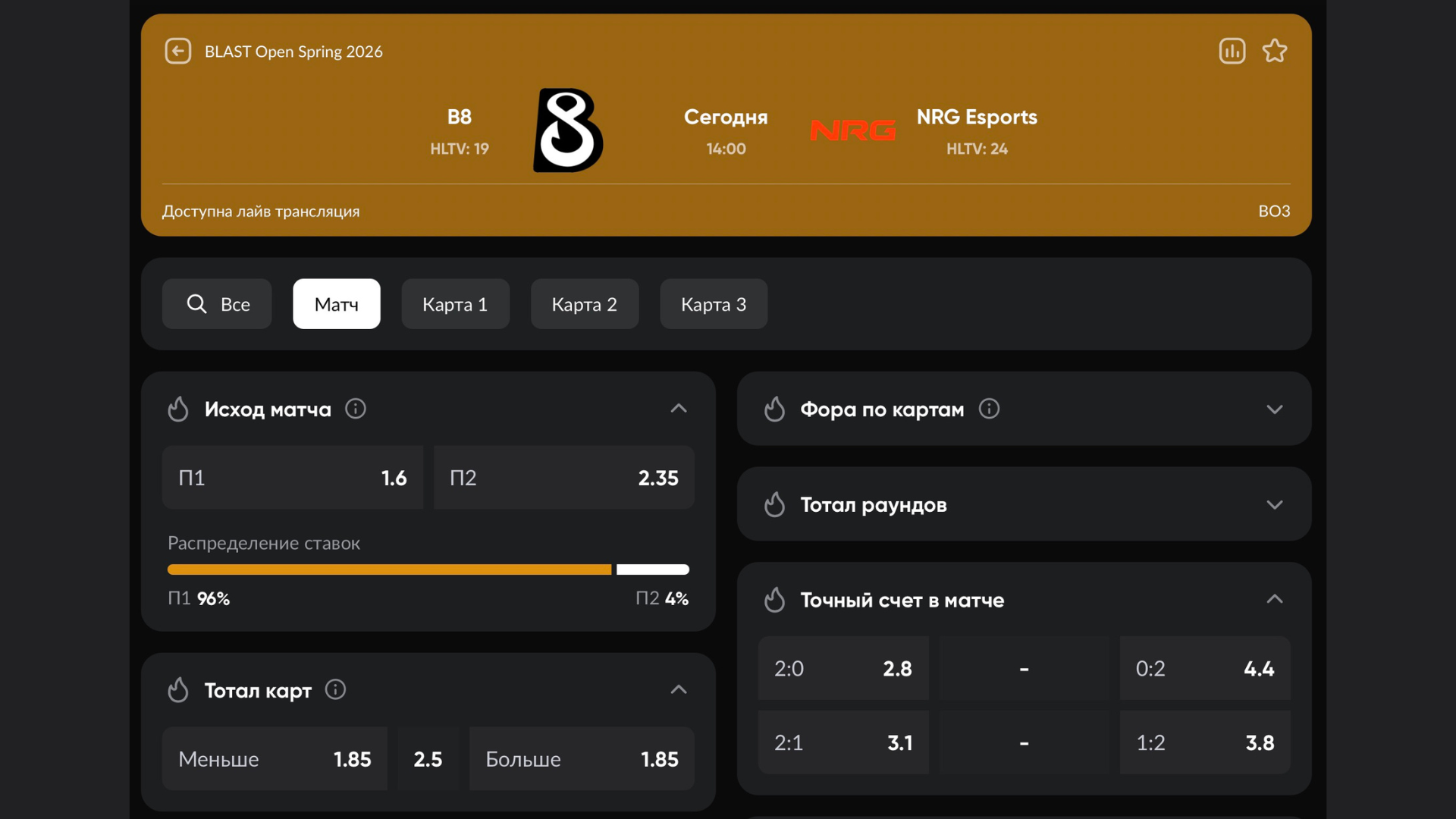
Task: Switch to the Карта 1 tab
Action: tap(455, 304)
